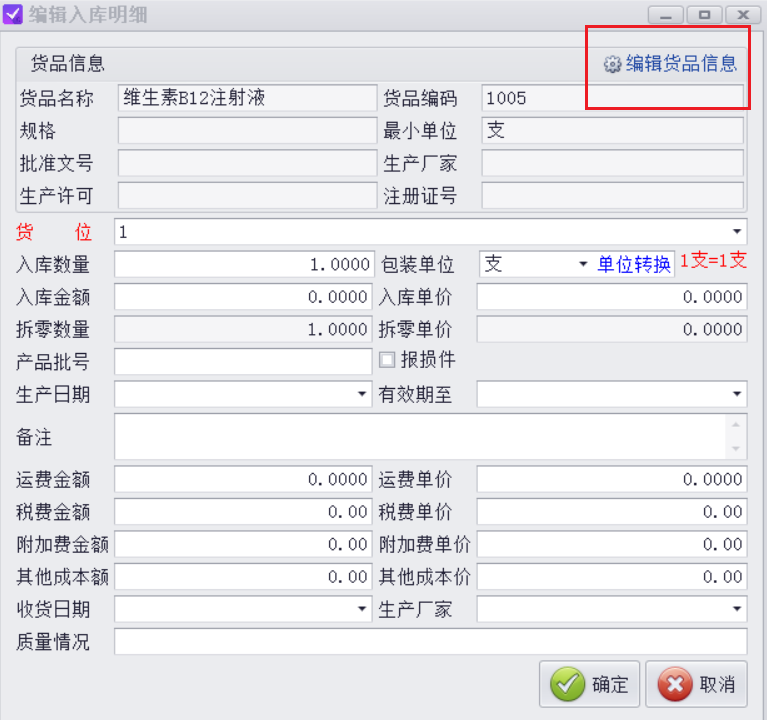The height and width of the screenshot is (720, 767).
Task: Click the upper 生产厂家 field in 货品信息
Action: 612,163
